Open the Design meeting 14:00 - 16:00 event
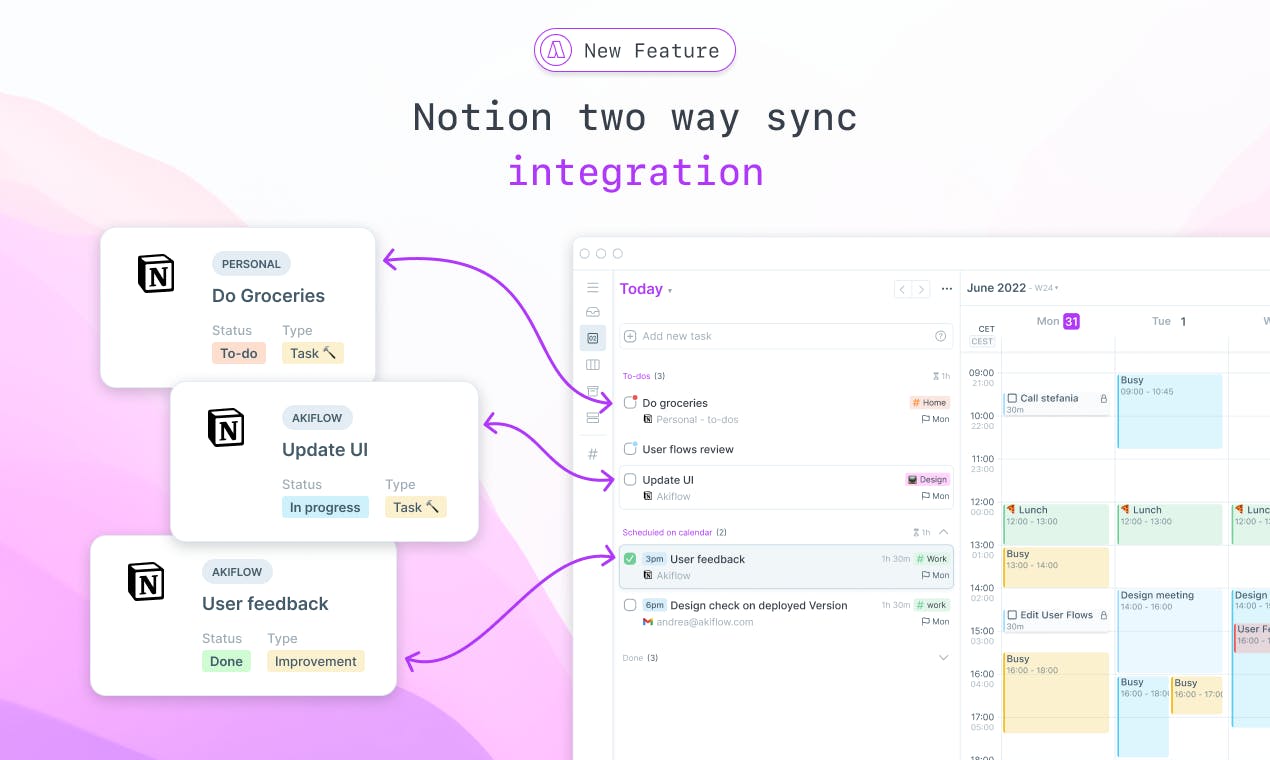This screenshot has width=1270, height=760. coord(1169,630)
